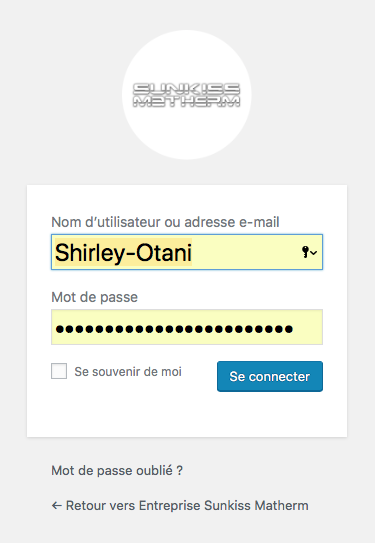Click the word 'oublié' in forgotten password link
The width and height of the screenshot is (375, 543).
pos(154,471)
